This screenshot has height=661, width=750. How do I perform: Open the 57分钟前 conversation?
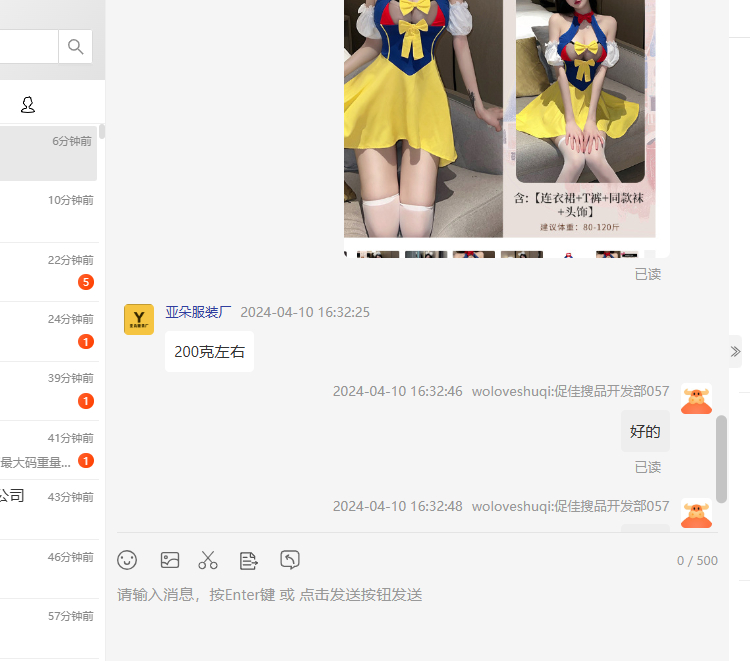(49, 628)
